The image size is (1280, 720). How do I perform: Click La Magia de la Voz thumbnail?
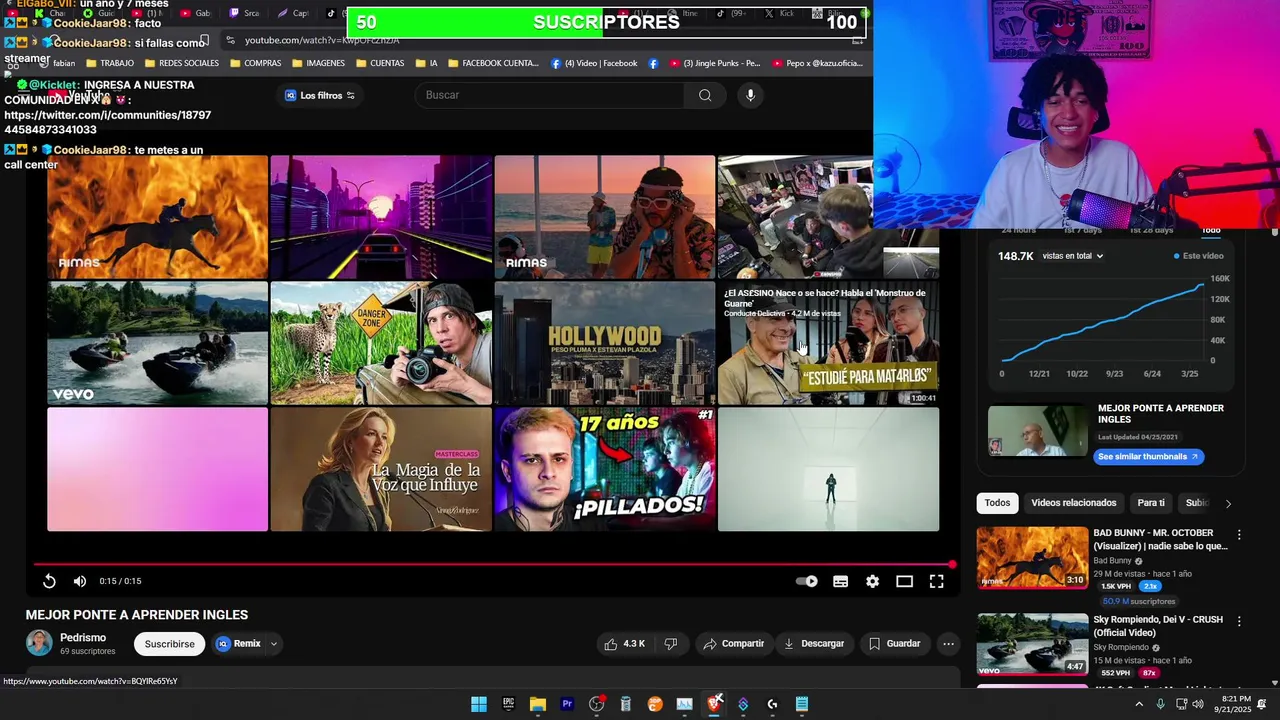[381, 469]
